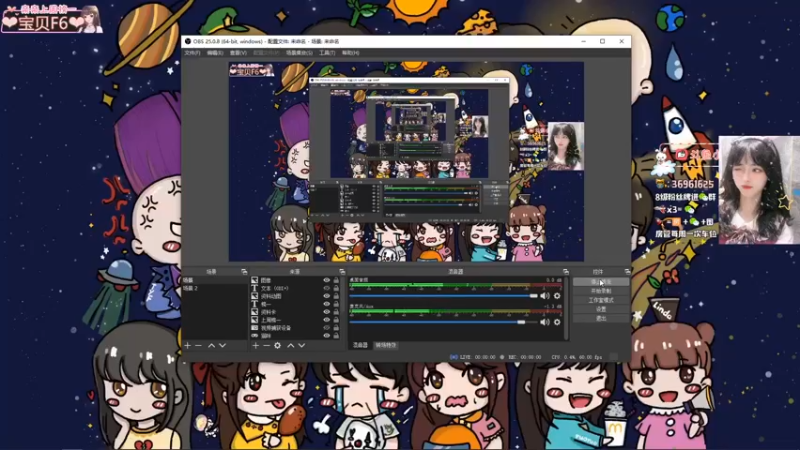This screenshot has height=450, width=800.
Task: Open the 文件(F) menu
Action: [192, 53]
